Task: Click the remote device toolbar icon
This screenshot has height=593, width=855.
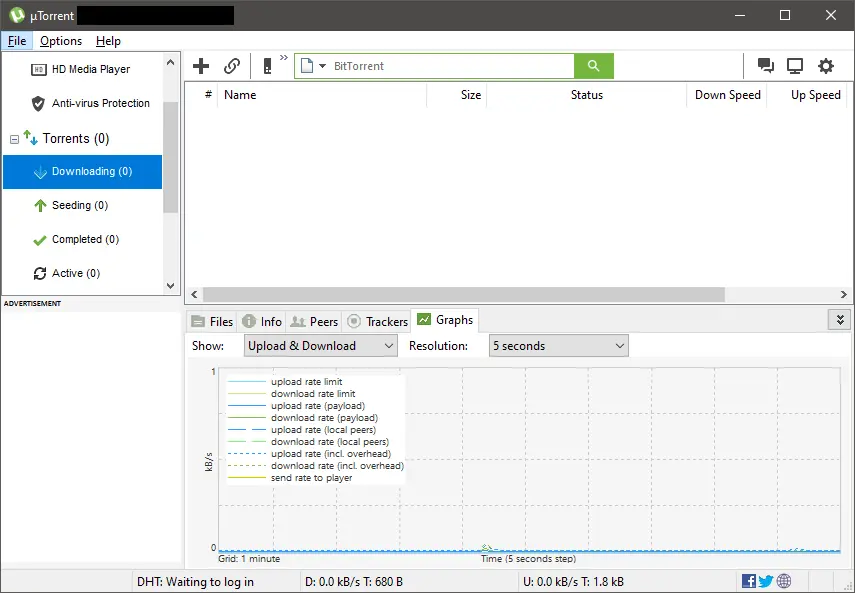Action: coord(267,66)
